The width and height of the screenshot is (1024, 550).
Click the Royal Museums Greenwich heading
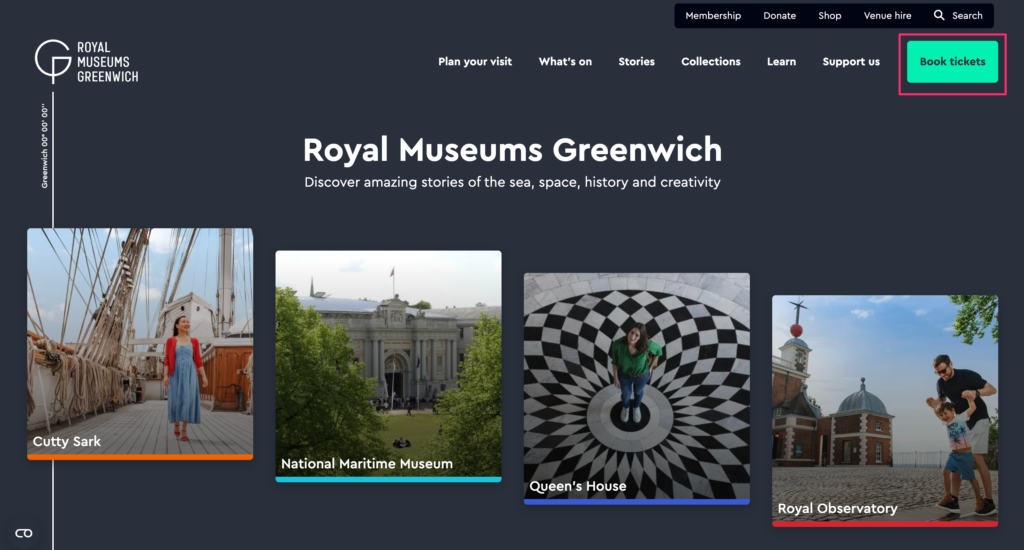tap(513, 150)
